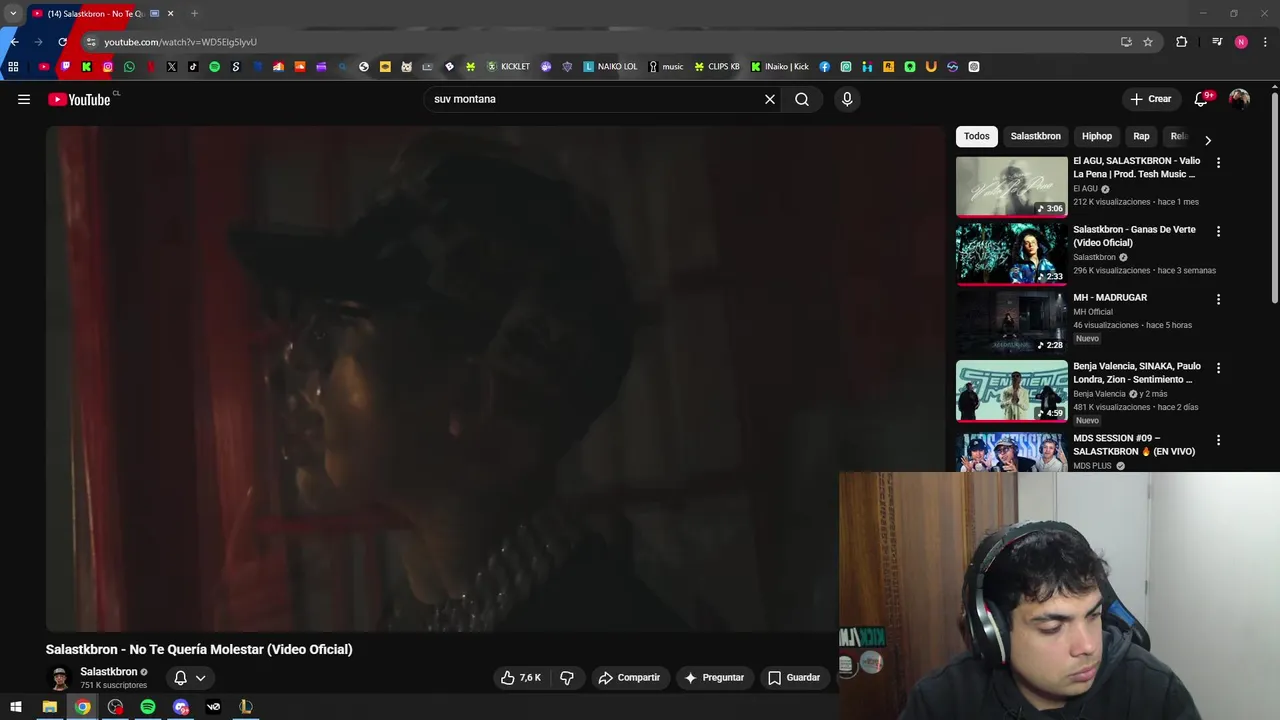1280x720 pixels.
Task: Open the TikTok bookmark
Action: (193, 67)
